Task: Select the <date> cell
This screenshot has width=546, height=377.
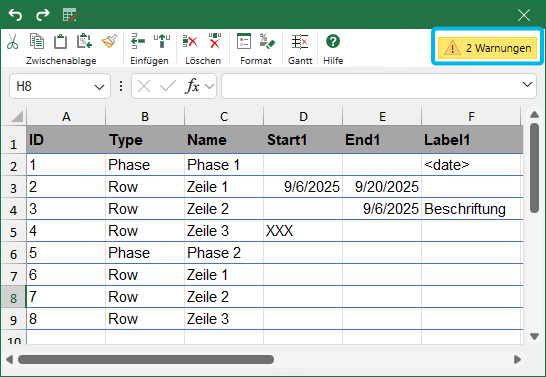Action: click(x=472, y=165)
